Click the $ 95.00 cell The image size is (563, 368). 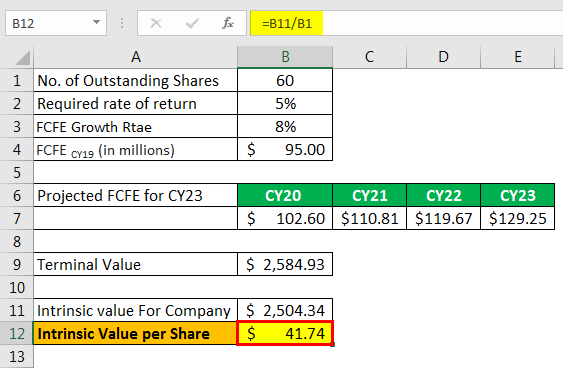(x=285, y=149)
